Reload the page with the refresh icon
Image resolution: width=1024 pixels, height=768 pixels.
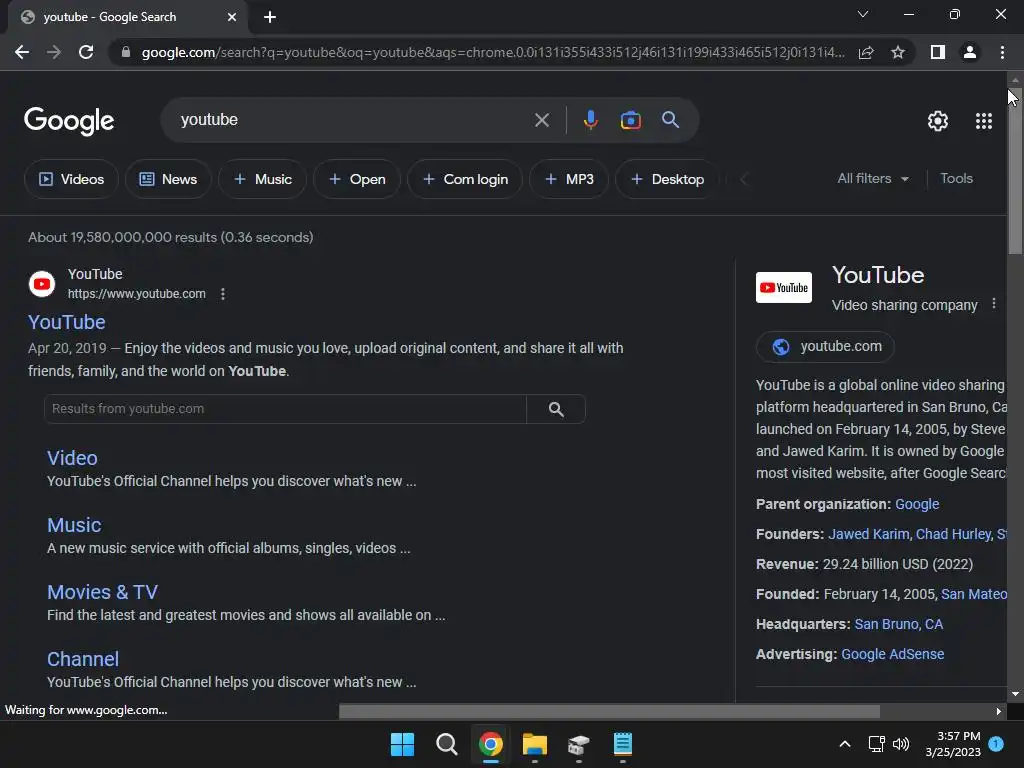86,52
